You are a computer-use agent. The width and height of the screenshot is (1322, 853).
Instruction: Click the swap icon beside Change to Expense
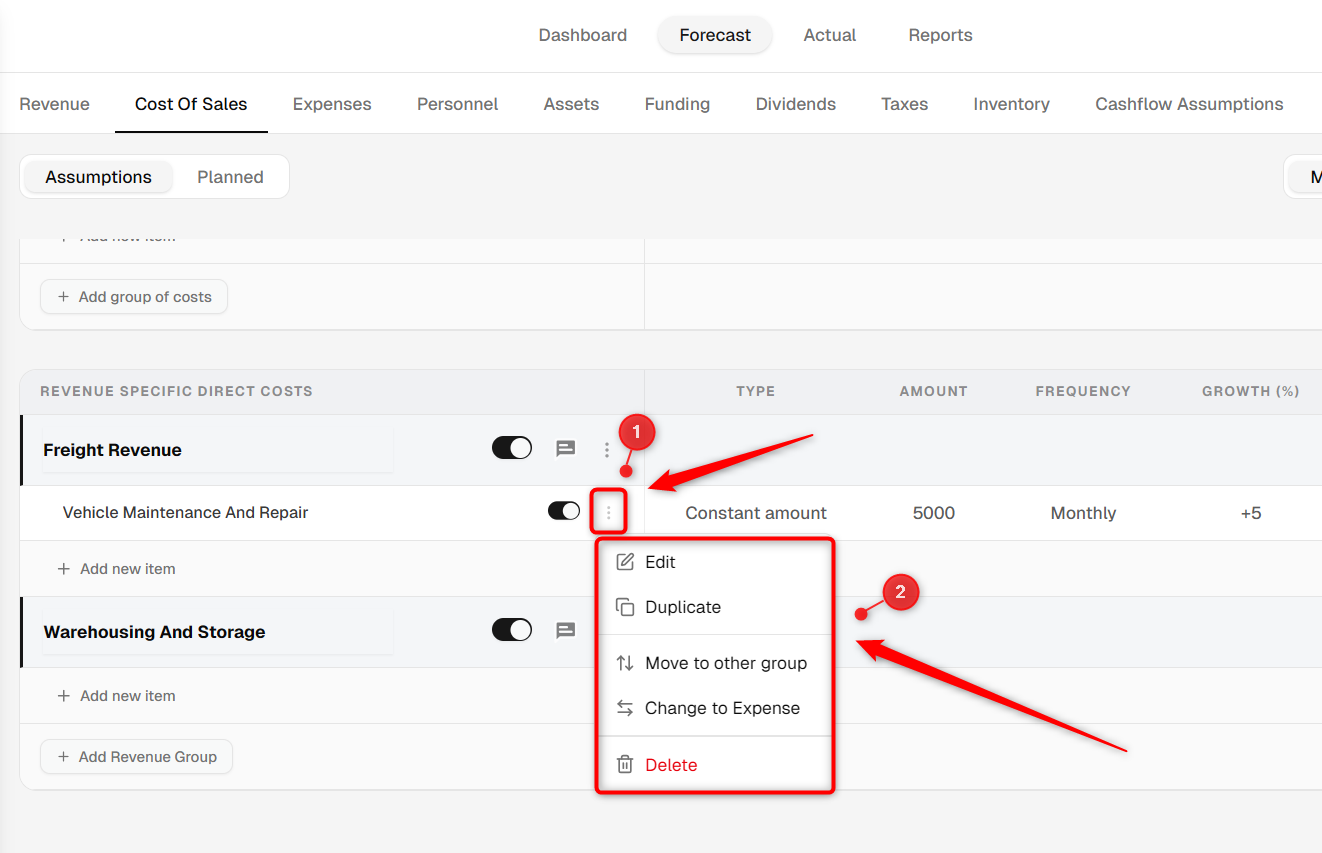point(625,708)
